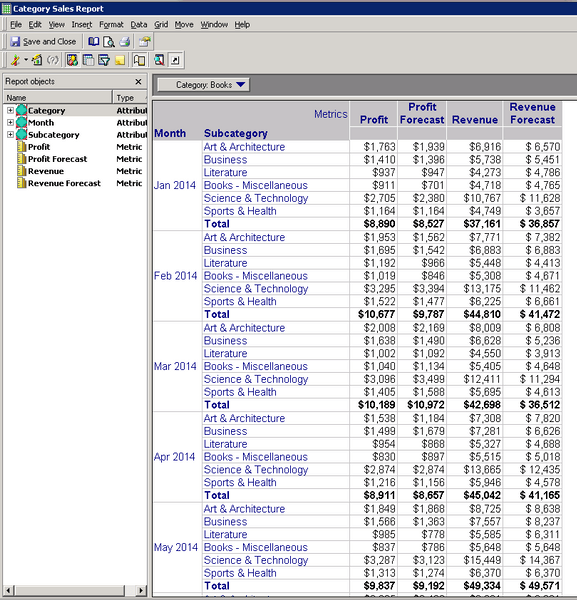Select the Revenue Forecast column header
Image resolution: width=577 pixels, height=600 pixels.
[x=532, y=114]
